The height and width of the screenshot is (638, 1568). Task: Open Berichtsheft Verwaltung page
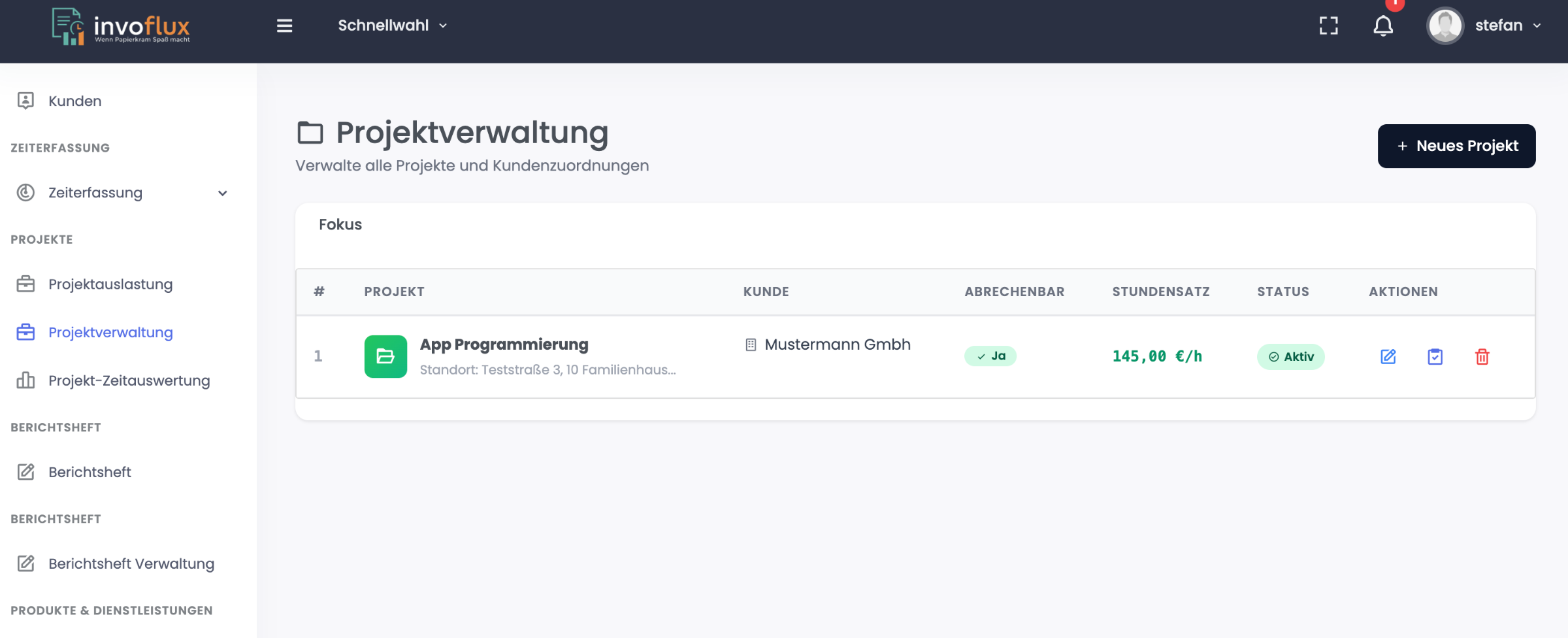131,563
